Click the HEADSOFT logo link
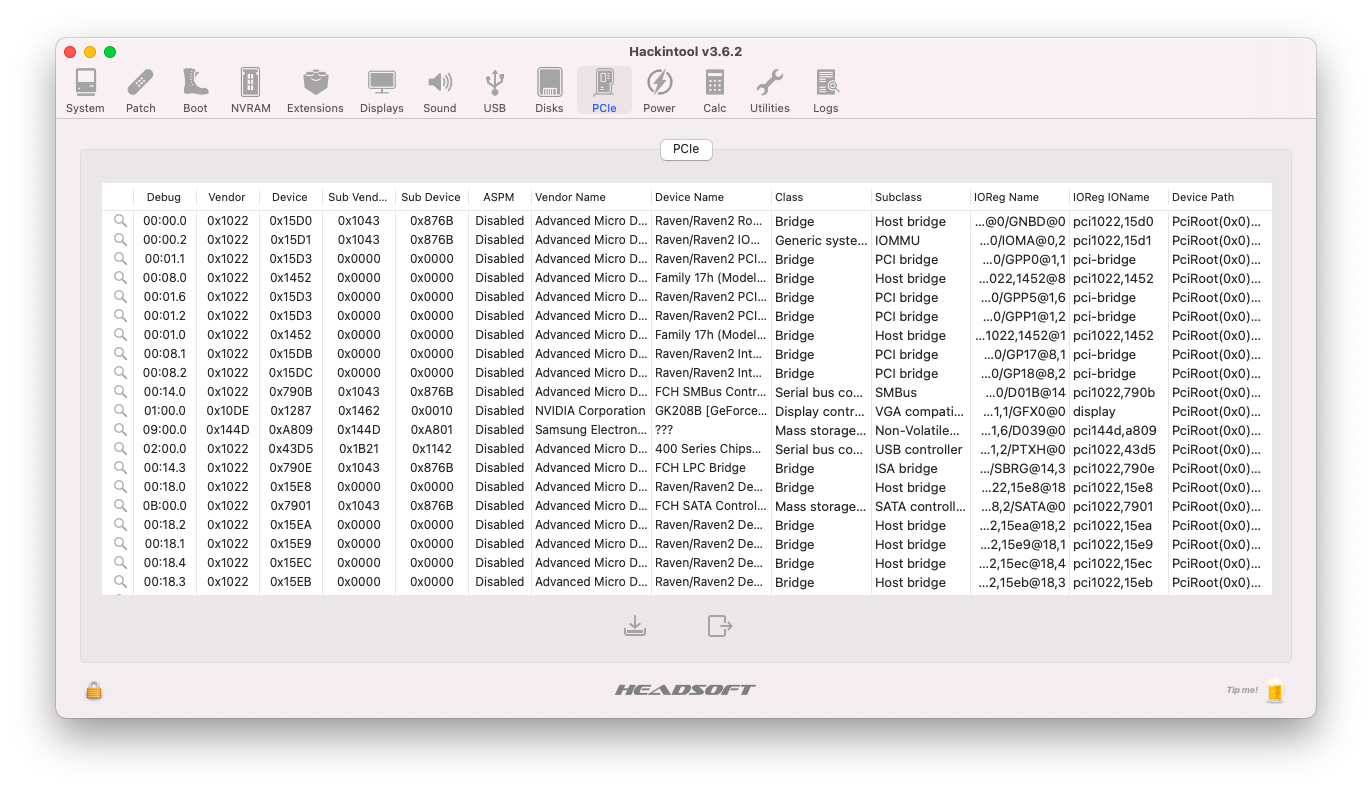 (x=685, y=690)
